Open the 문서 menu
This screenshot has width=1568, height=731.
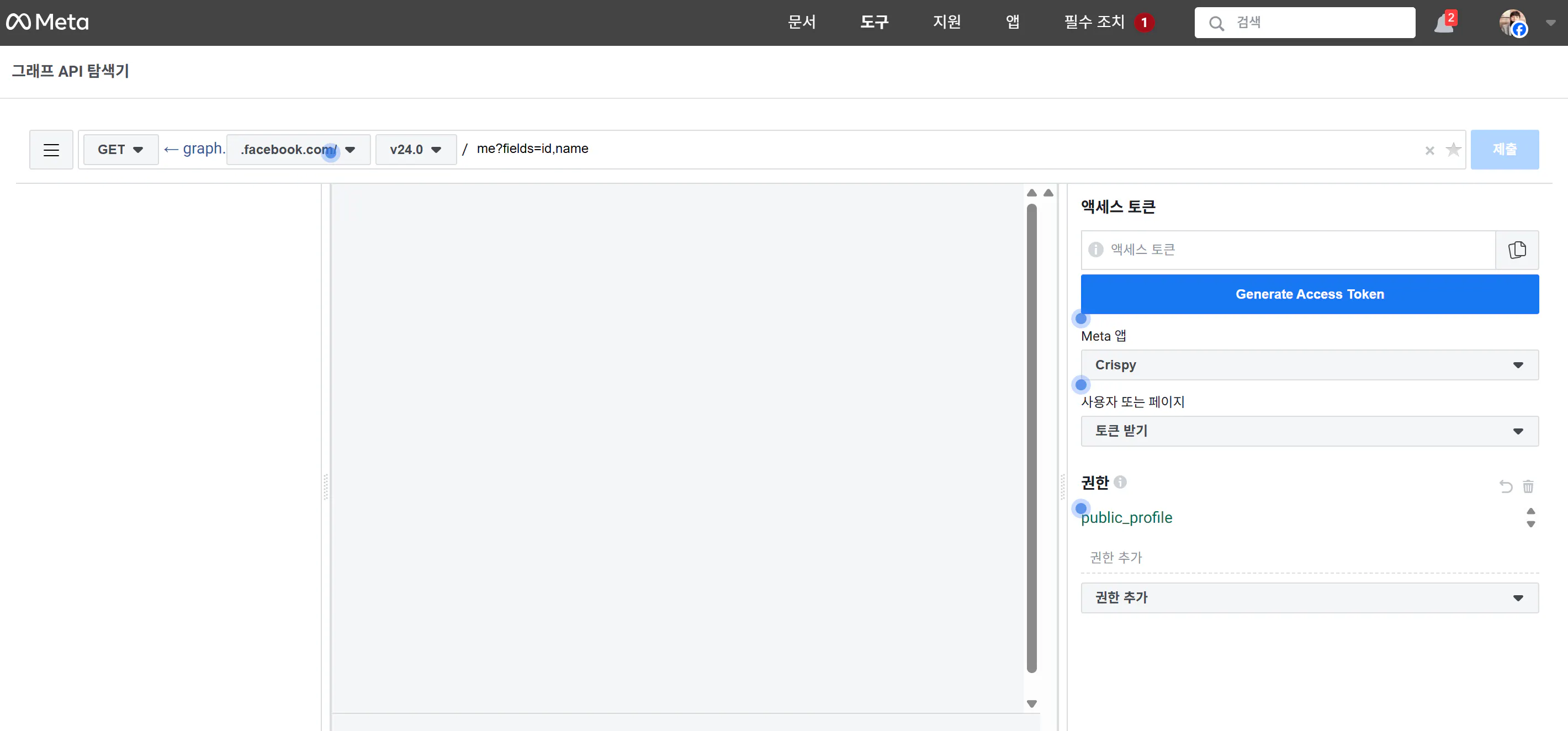pyautogui.click(x=801, y=23)
